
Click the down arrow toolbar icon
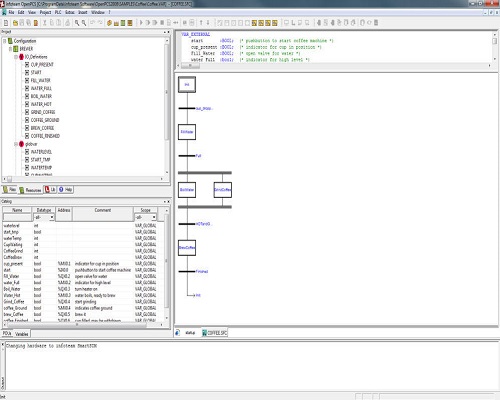click(x=208, y=23)
